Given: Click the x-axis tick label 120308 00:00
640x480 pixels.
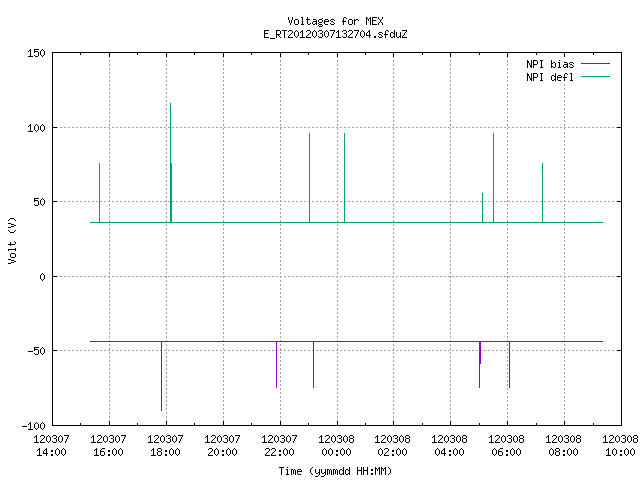Looking at the screenshot, I should [x=336, y=446].
